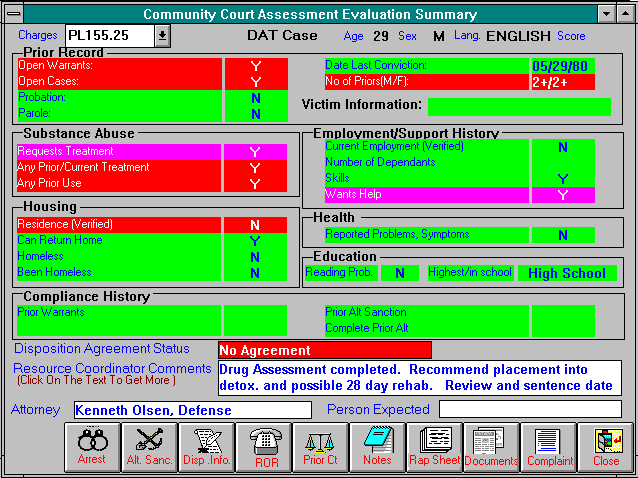Viewport: 638px width, 478px height.
Task: Open the Disp. Info button
Action: click(x=206, y=446)
